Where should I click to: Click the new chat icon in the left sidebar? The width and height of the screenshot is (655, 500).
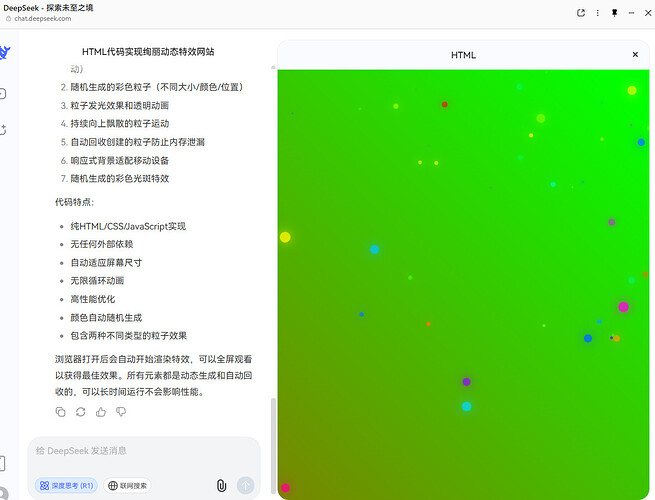click(x=3, y=130)
